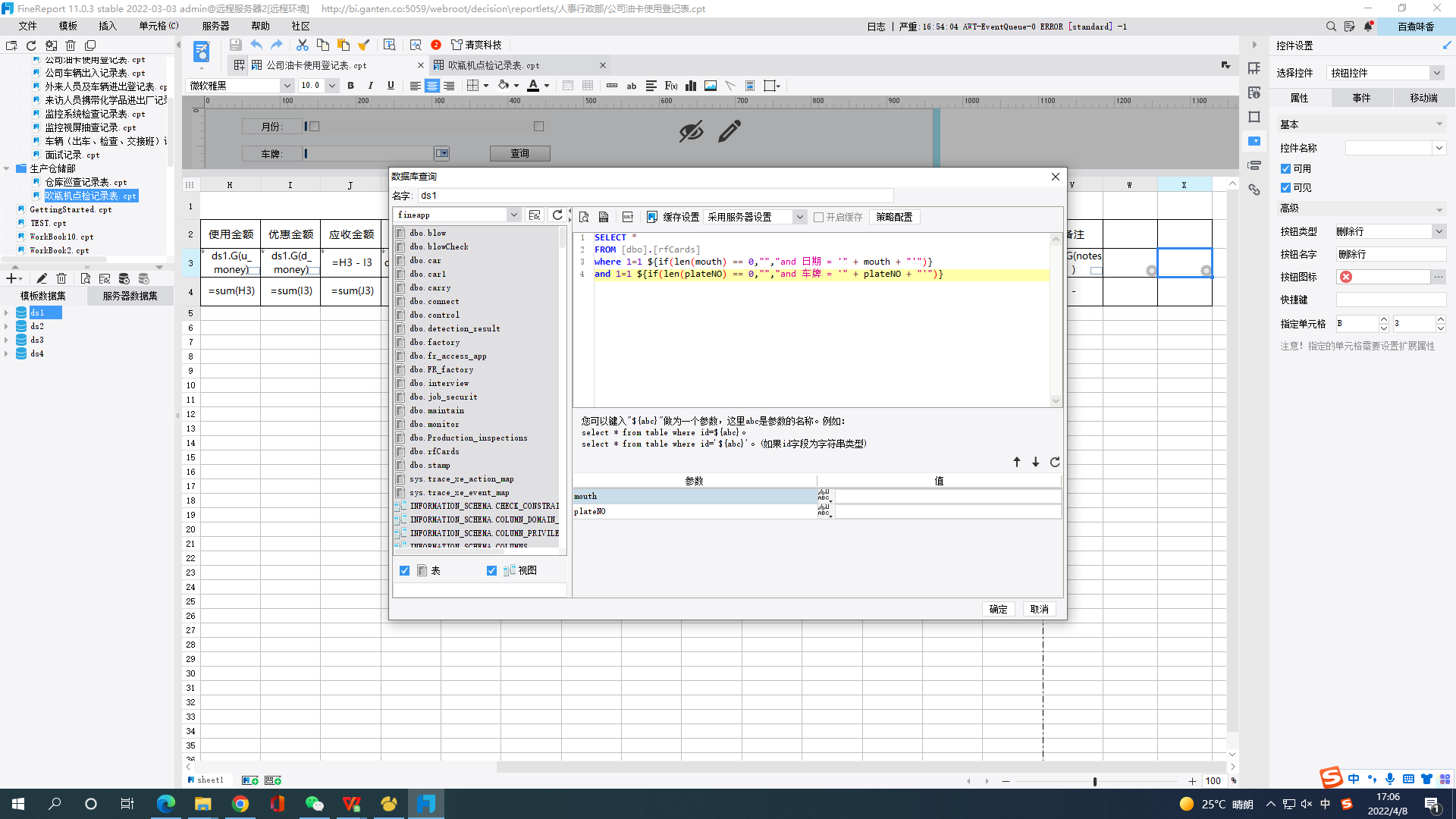Image resolution: width=1456 pixels, height=819 pixels.
Task: Open the fill bucket color picker
Action: 503,86
